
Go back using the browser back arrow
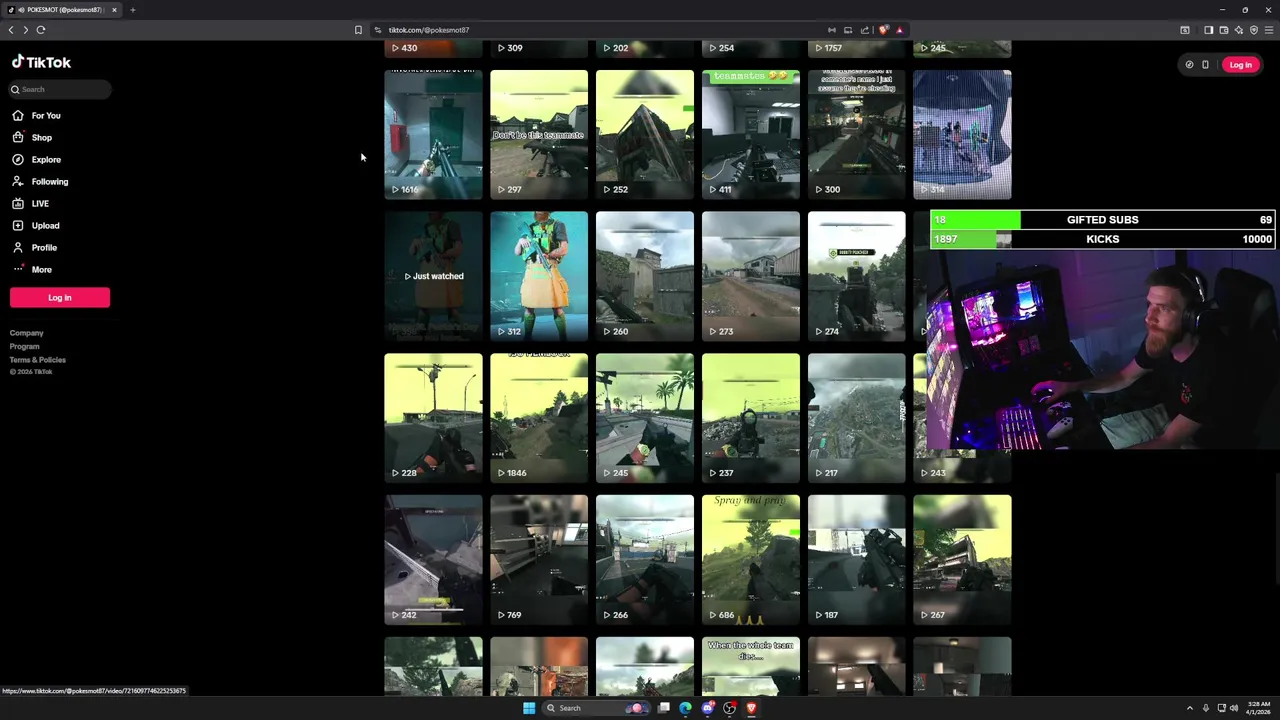[x=11, y=30]
